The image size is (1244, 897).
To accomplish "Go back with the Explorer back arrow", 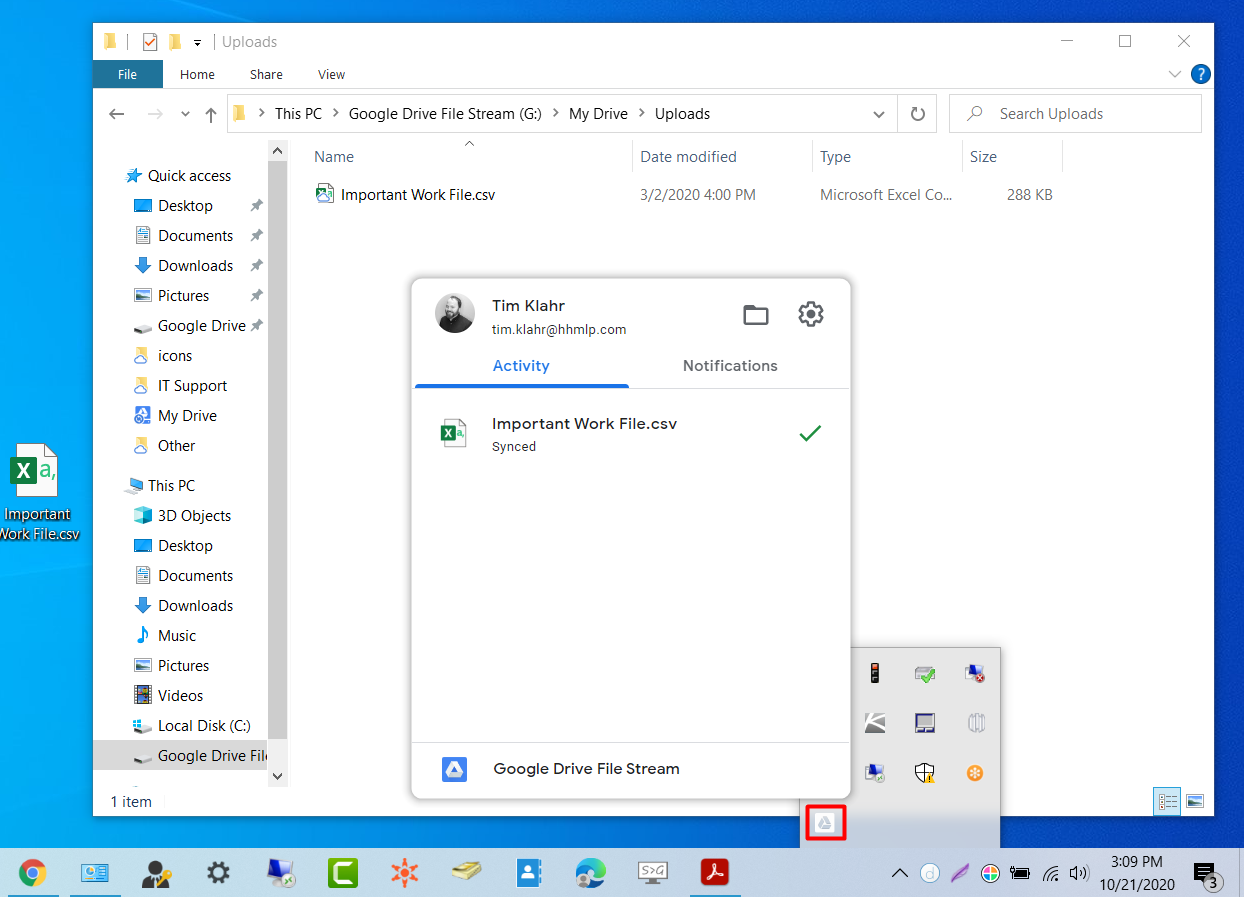I will [117, 114].
